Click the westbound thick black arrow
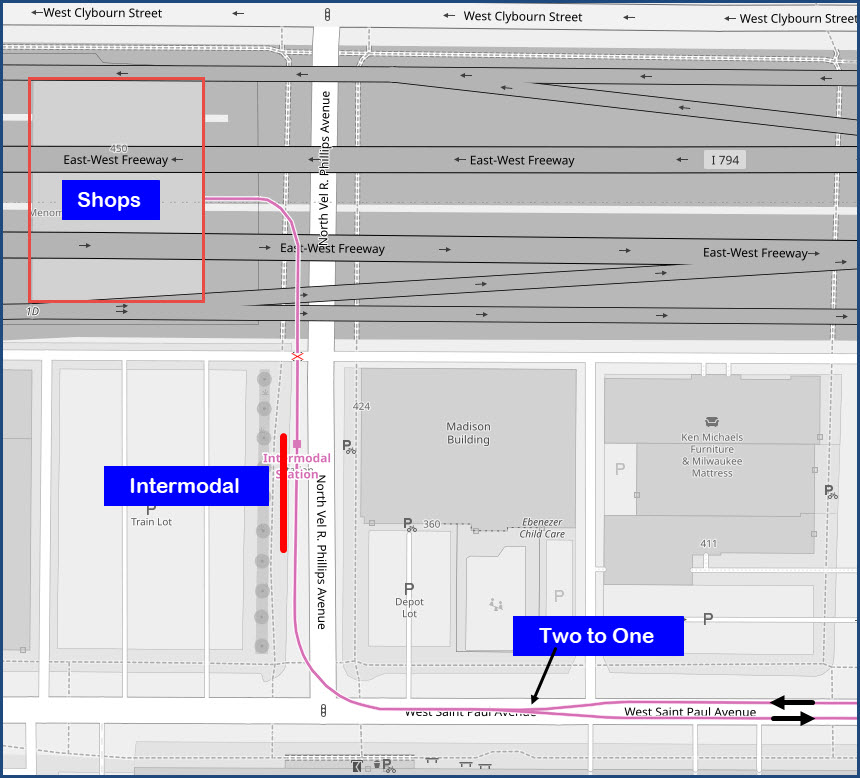This screenshot has width=860, height=778. coord(791,703)
